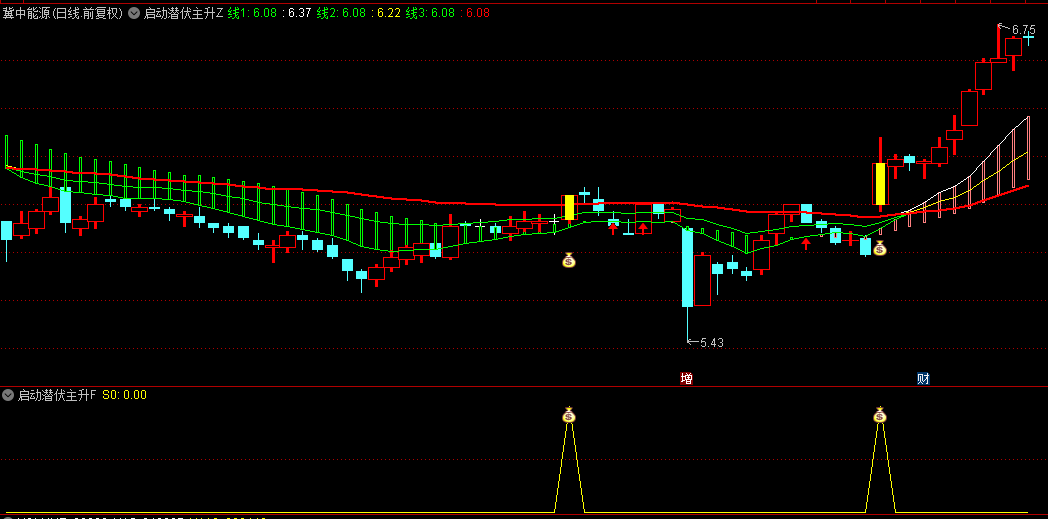
Task: Click the first money bag signal on main chart
Action: coord(568,260)
